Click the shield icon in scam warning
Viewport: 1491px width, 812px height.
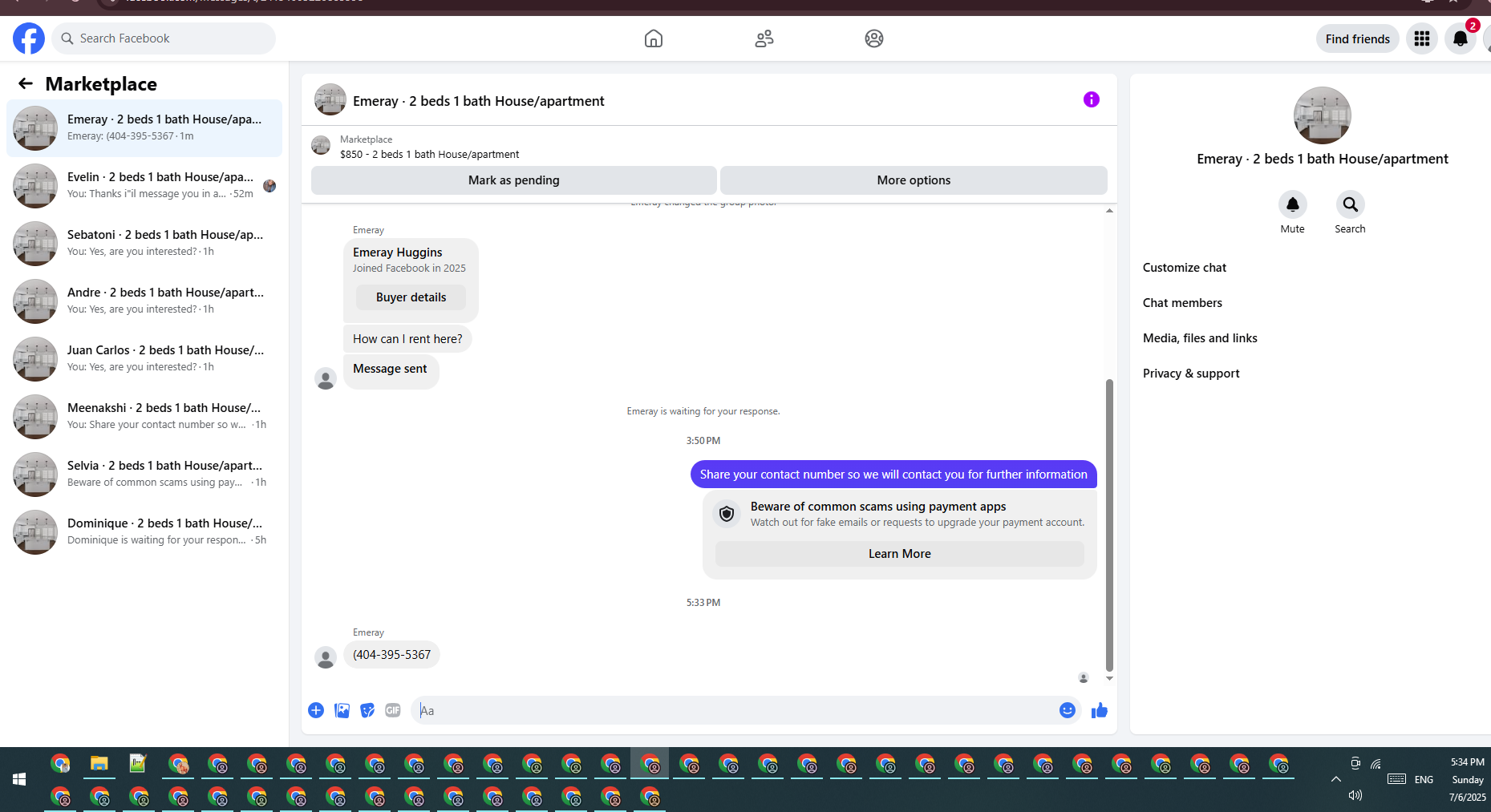tap(727, 514)
